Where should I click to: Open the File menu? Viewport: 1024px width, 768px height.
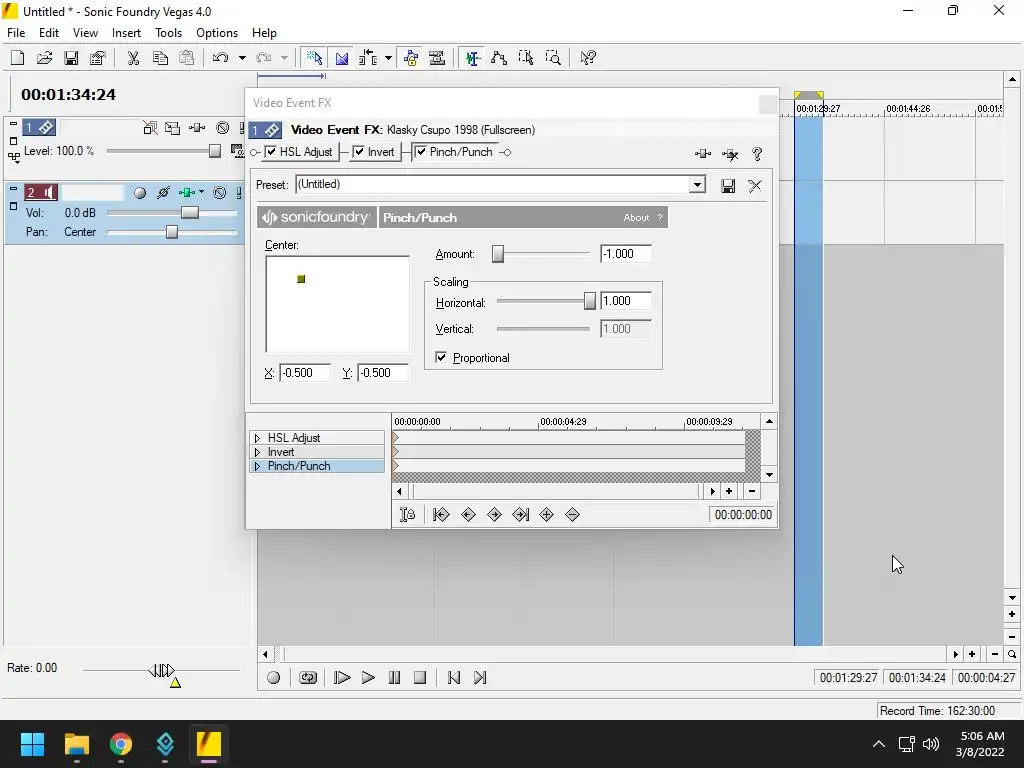(x=16, y=33)
